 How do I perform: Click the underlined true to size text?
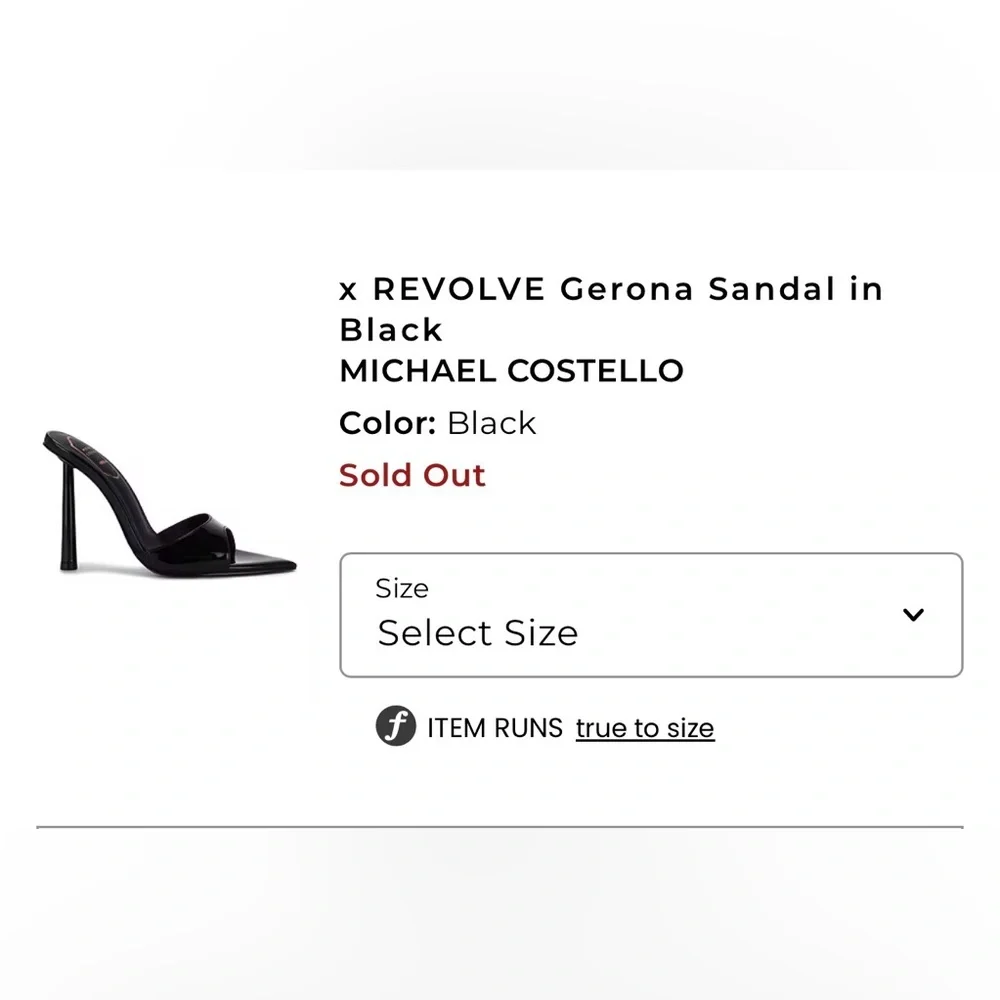coord(645,727)
